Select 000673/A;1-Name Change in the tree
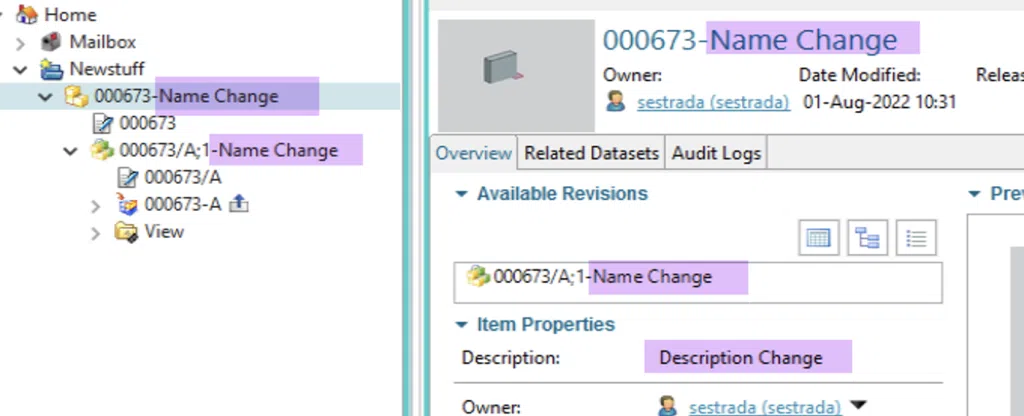The image size is (1024, 416). [x=229, y=150]
